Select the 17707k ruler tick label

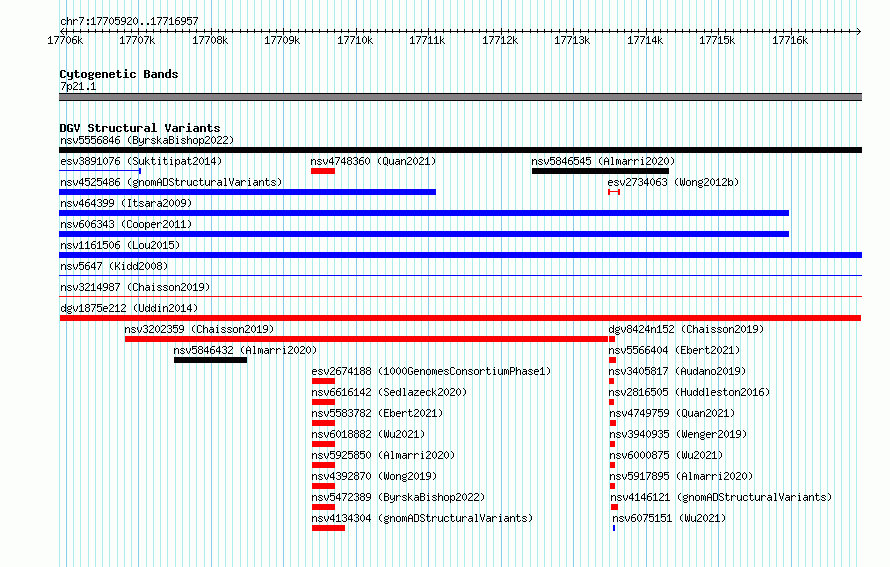(x=137, y=40)
